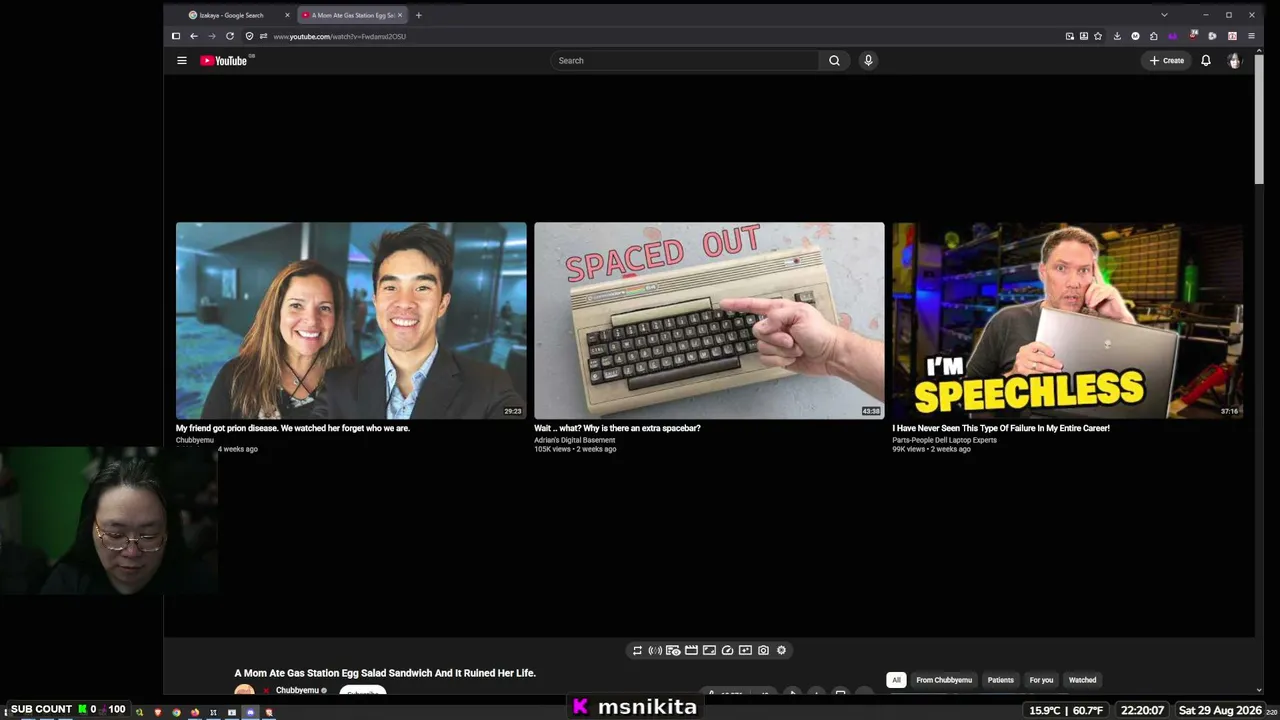Select the All filter chip
Image resolution: width=1280 pixels, height=720 pixels.
coord(896,680)
